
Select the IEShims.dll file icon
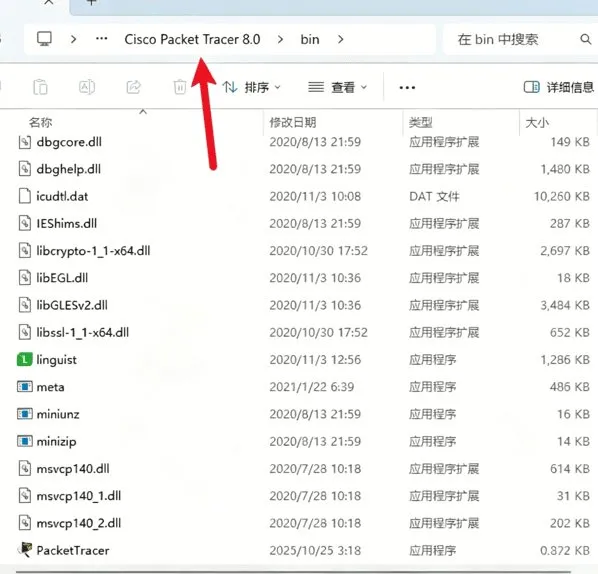coord(25,223)
